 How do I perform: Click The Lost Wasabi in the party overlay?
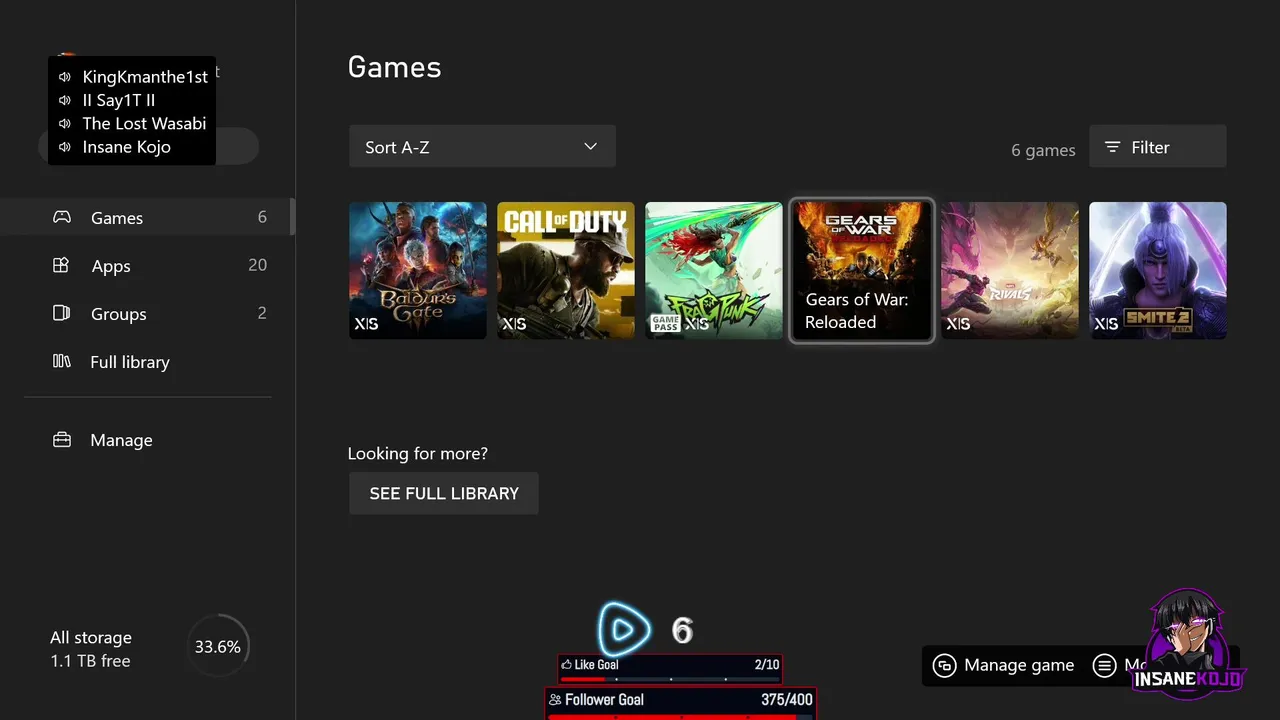coord(144,123)
